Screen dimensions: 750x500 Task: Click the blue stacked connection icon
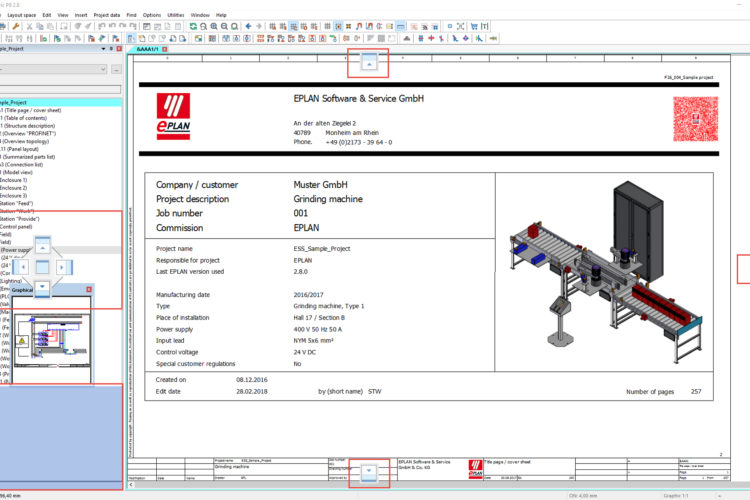pos(420,38)
